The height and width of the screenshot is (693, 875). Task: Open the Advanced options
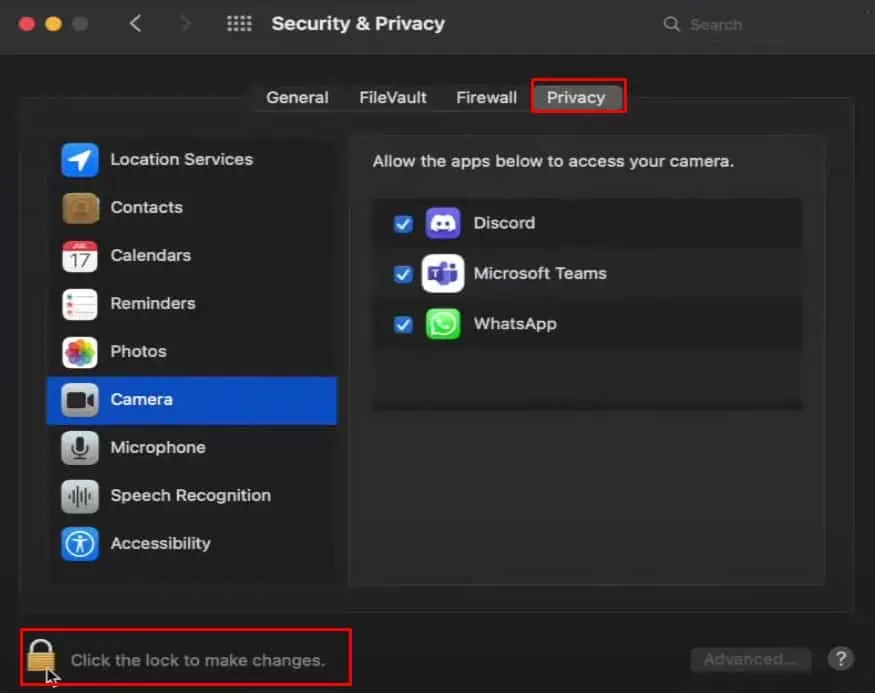[x=750, y=659]
